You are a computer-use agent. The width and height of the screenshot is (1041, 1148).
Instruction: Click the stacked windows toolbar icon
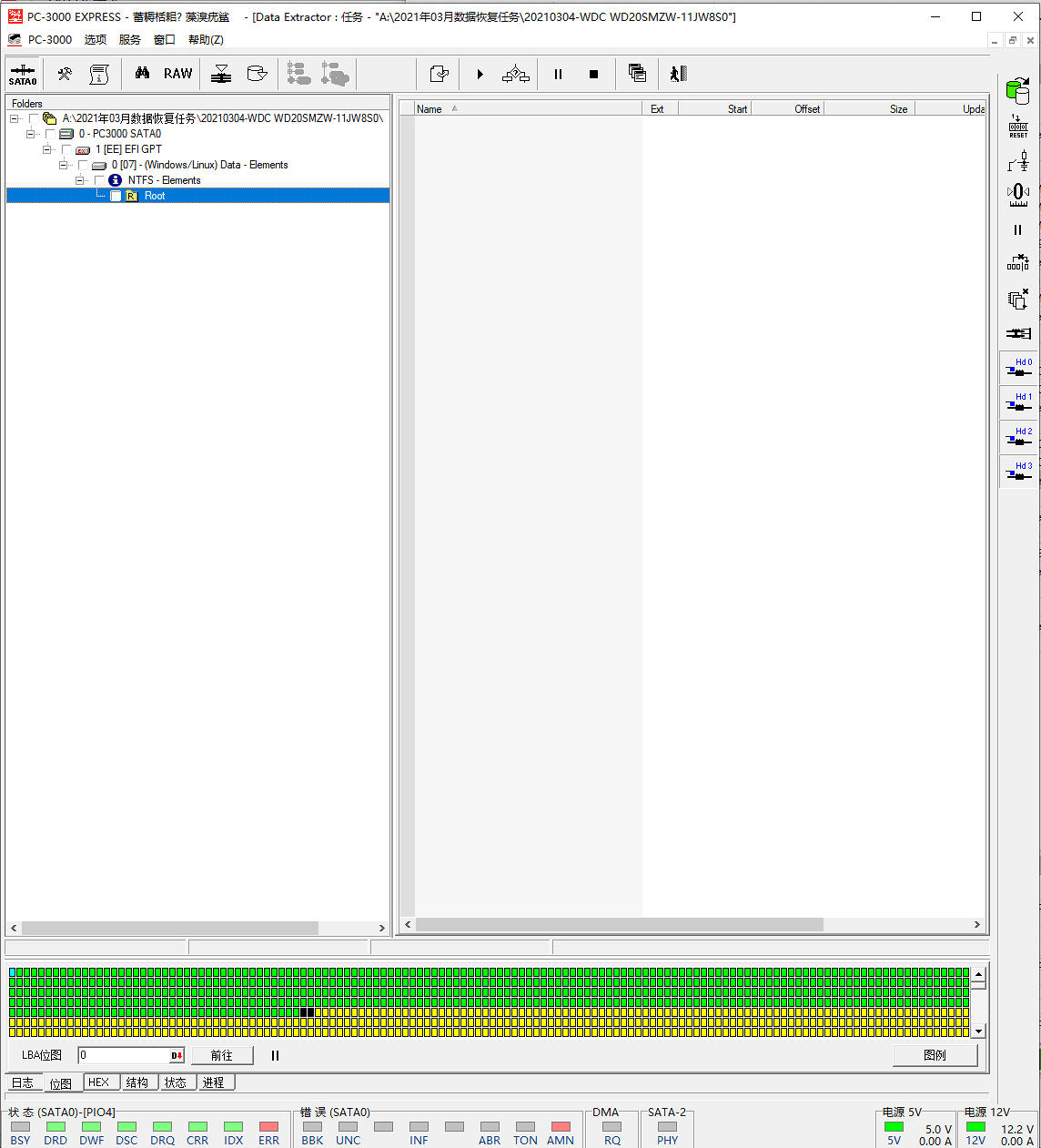tap(637, 74)
